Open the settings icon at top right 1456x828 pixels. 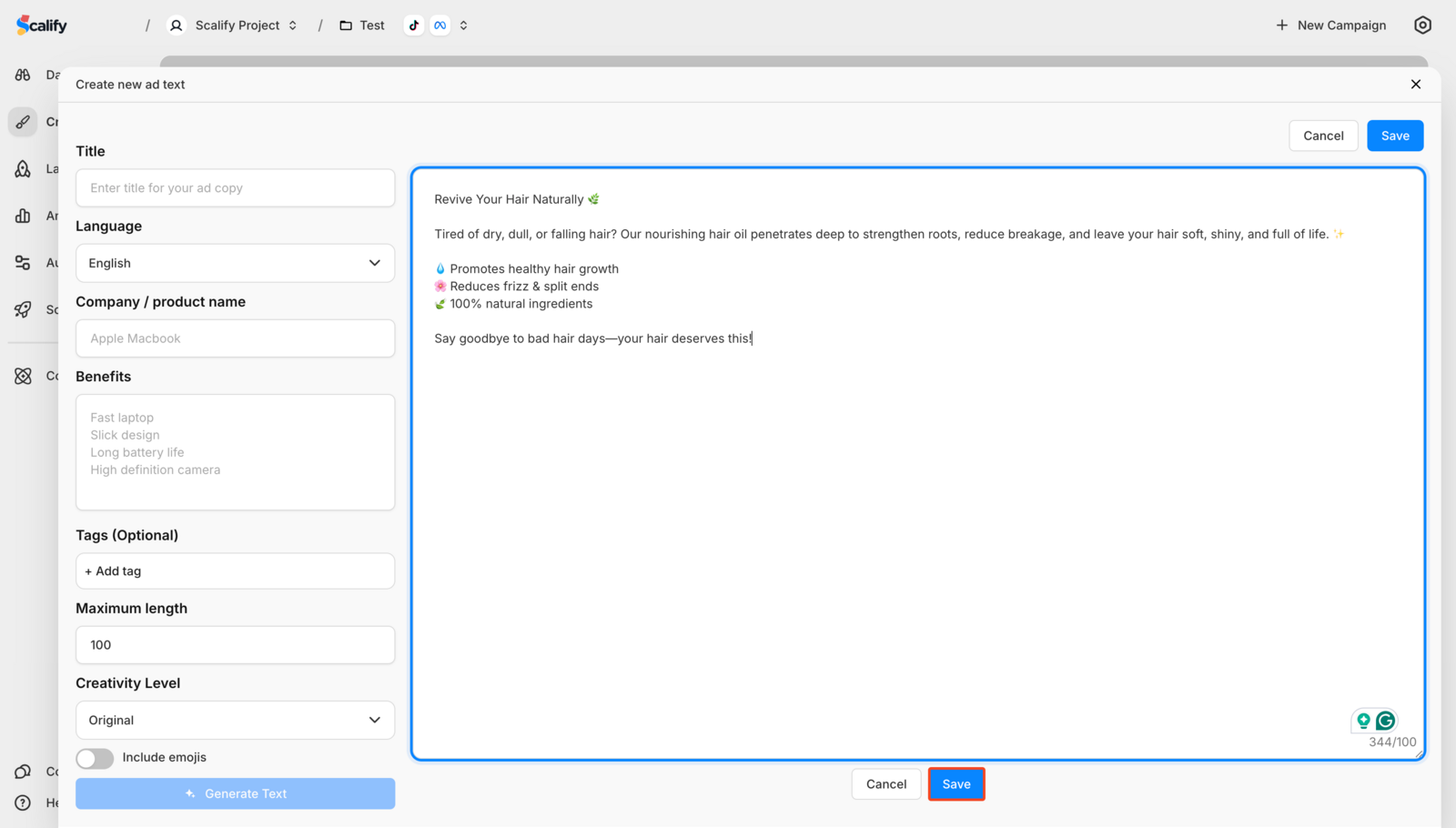[x=1422, y=25]
